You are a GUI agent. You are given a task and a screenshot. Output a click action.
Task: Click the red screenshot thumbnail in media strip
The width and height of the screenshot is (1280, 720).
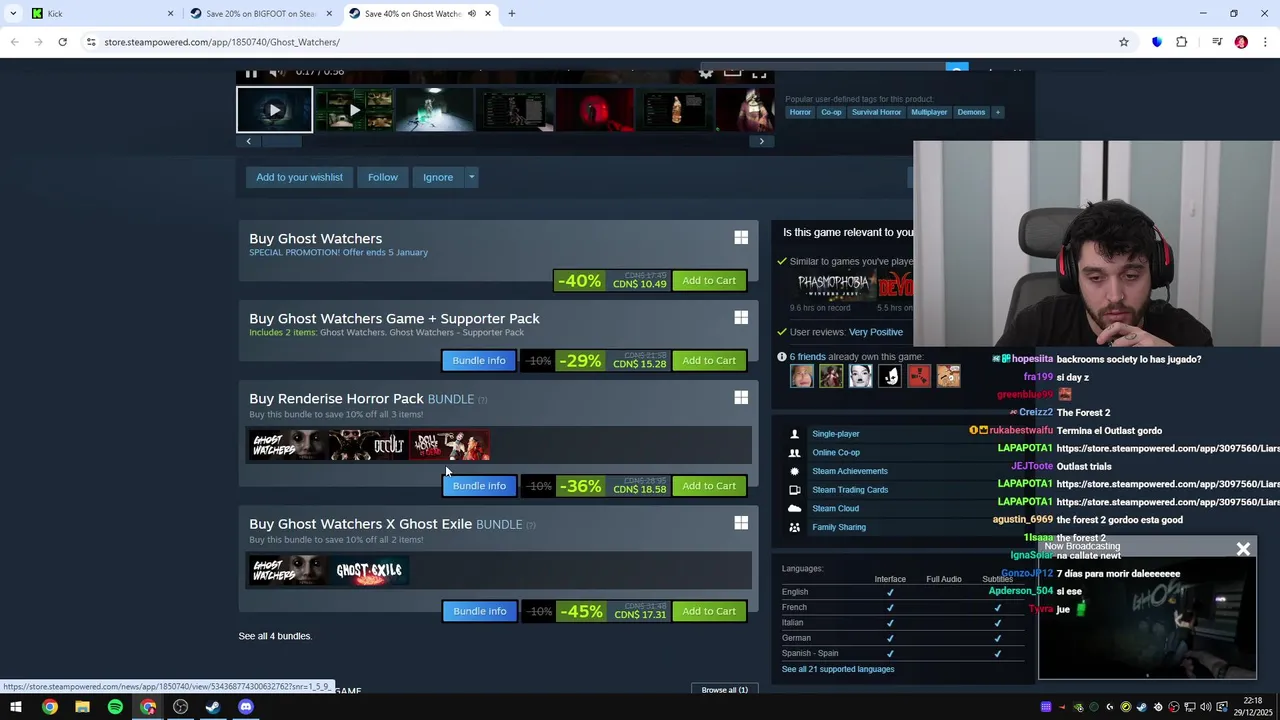[x=594, y=110]
